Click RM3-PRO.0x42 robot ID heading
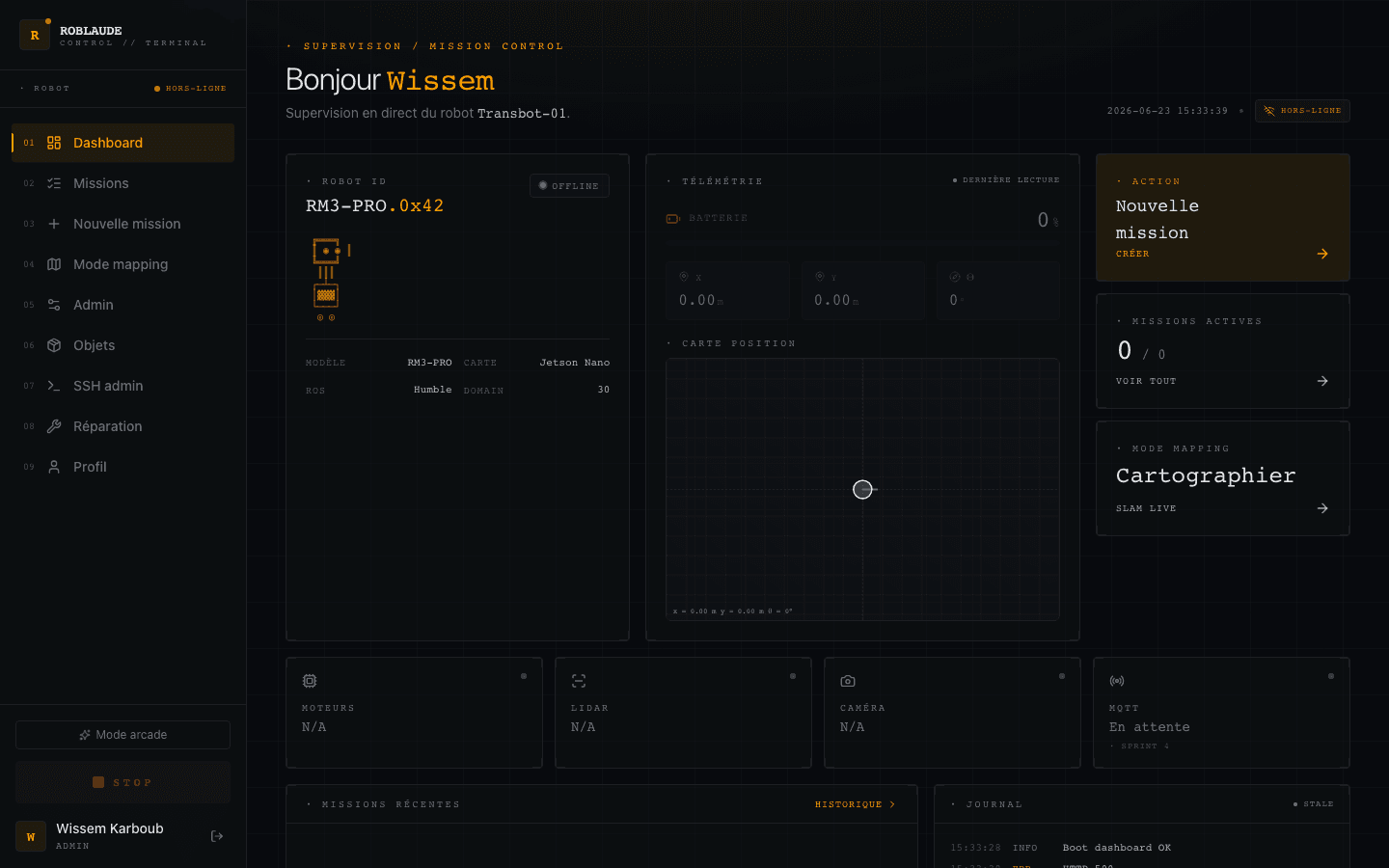1389x868 pixels. 375,205
